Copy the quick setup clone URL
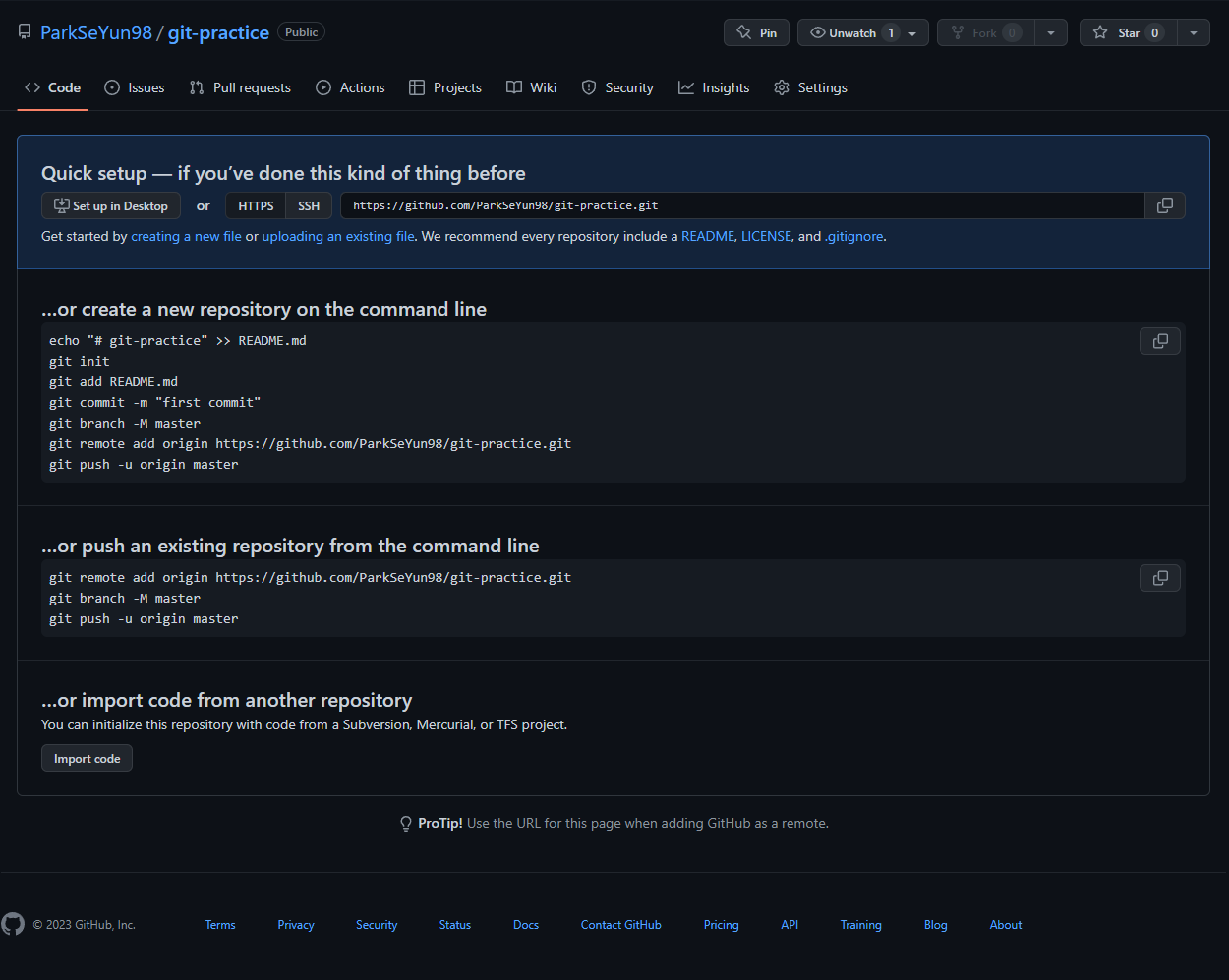1229x980 pixels. (1165, 205)
